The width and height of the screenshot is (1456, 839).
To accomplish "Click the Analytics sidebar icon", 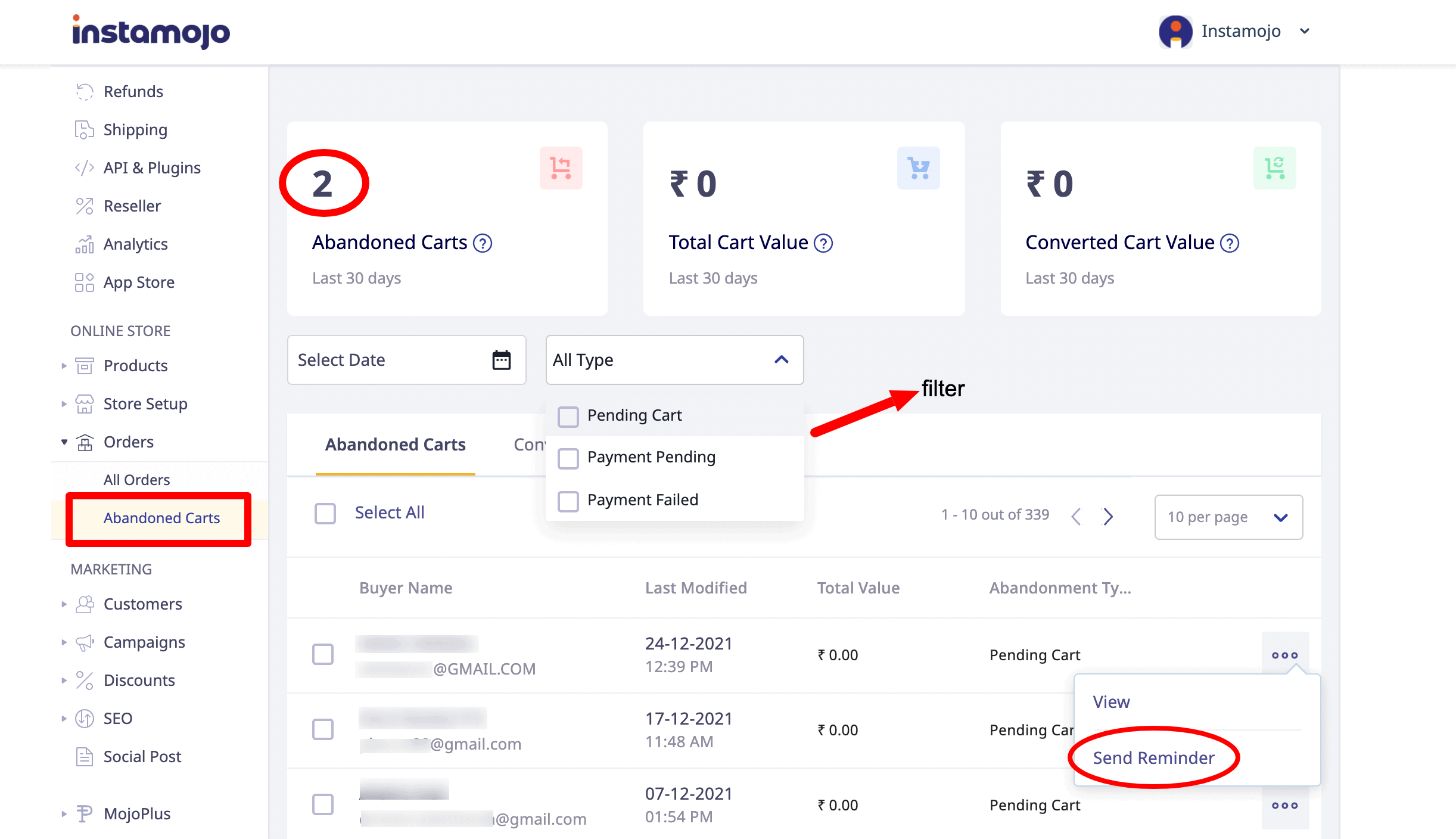I will (x=83, y=243).
